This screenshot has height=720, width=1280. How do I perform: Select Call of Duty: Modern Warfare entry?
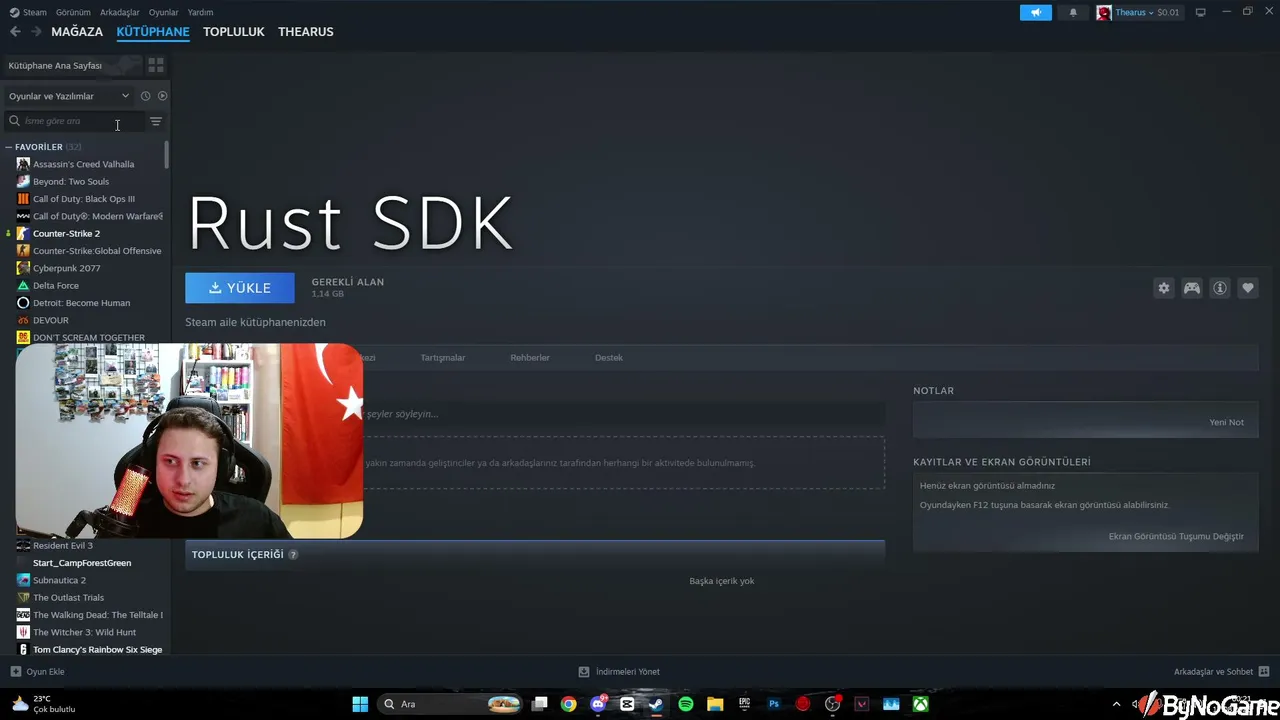pyautogui.click(x=98, y=216)
